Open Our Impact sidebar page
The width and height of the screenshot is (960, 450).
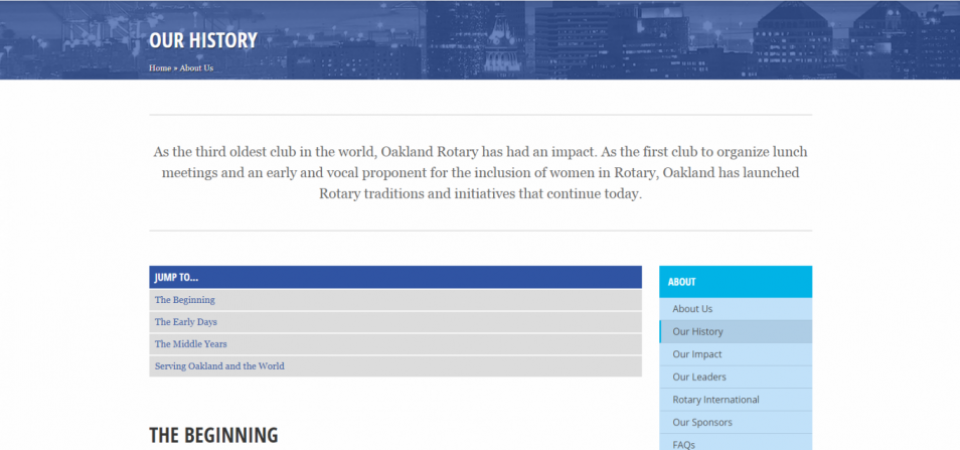tap(735, 354)
